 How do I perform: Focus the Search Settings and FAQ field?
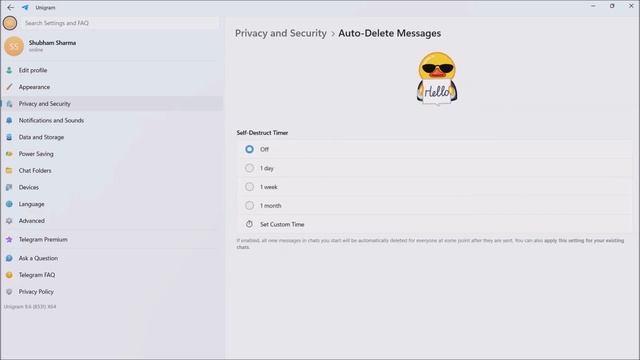pos(121,23)
